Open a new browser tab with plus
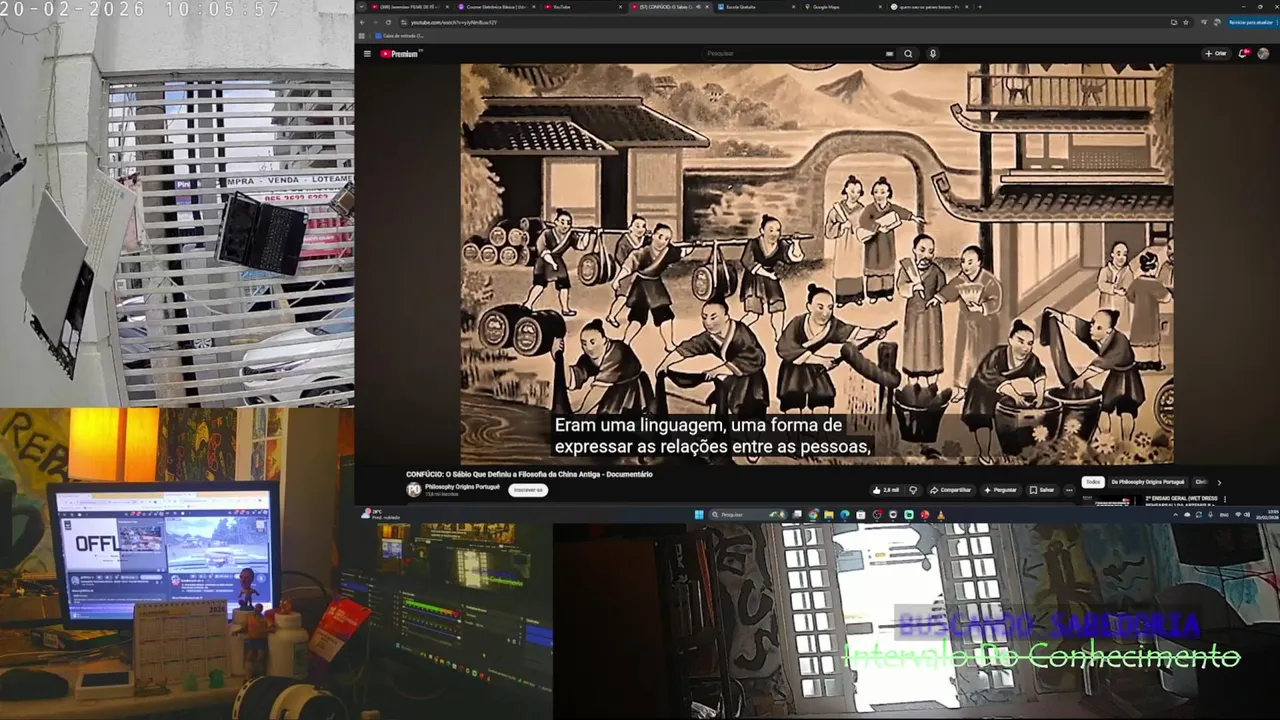The height and width of the screenshot is (720, 1280). [980, 7]
